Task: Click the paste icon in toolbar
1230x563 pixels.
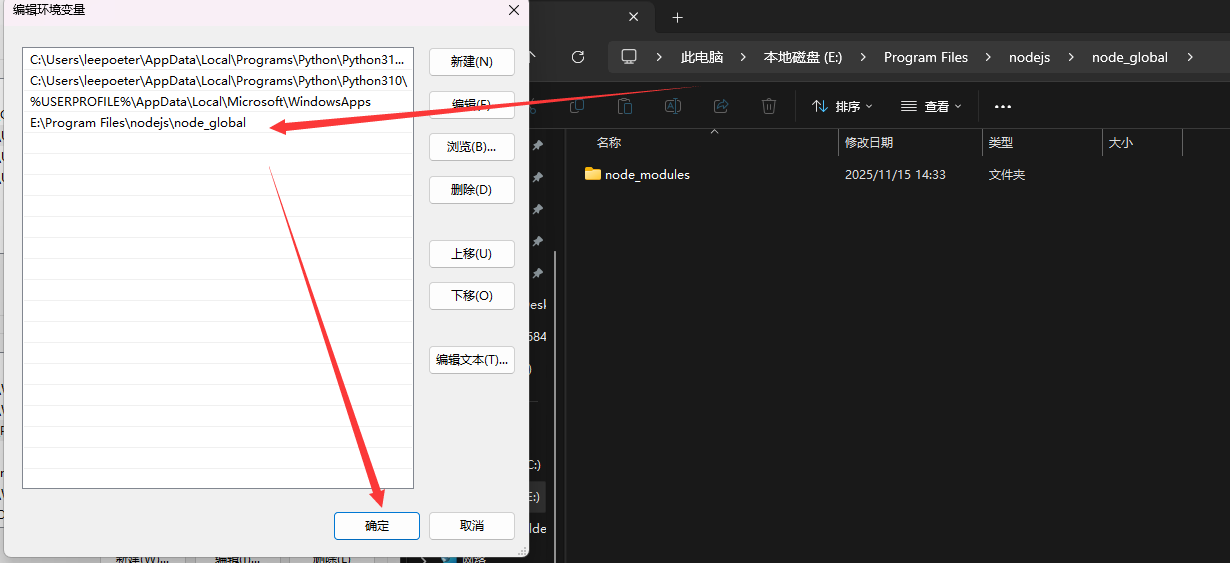Action: pyautogui.click(x=625, y=106)
